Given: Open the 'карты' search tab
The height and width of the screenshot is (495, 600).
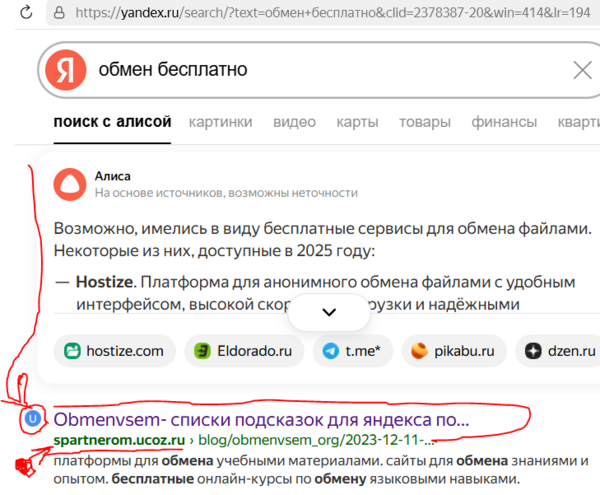Looking at the screenshot, I should point(357,122).
